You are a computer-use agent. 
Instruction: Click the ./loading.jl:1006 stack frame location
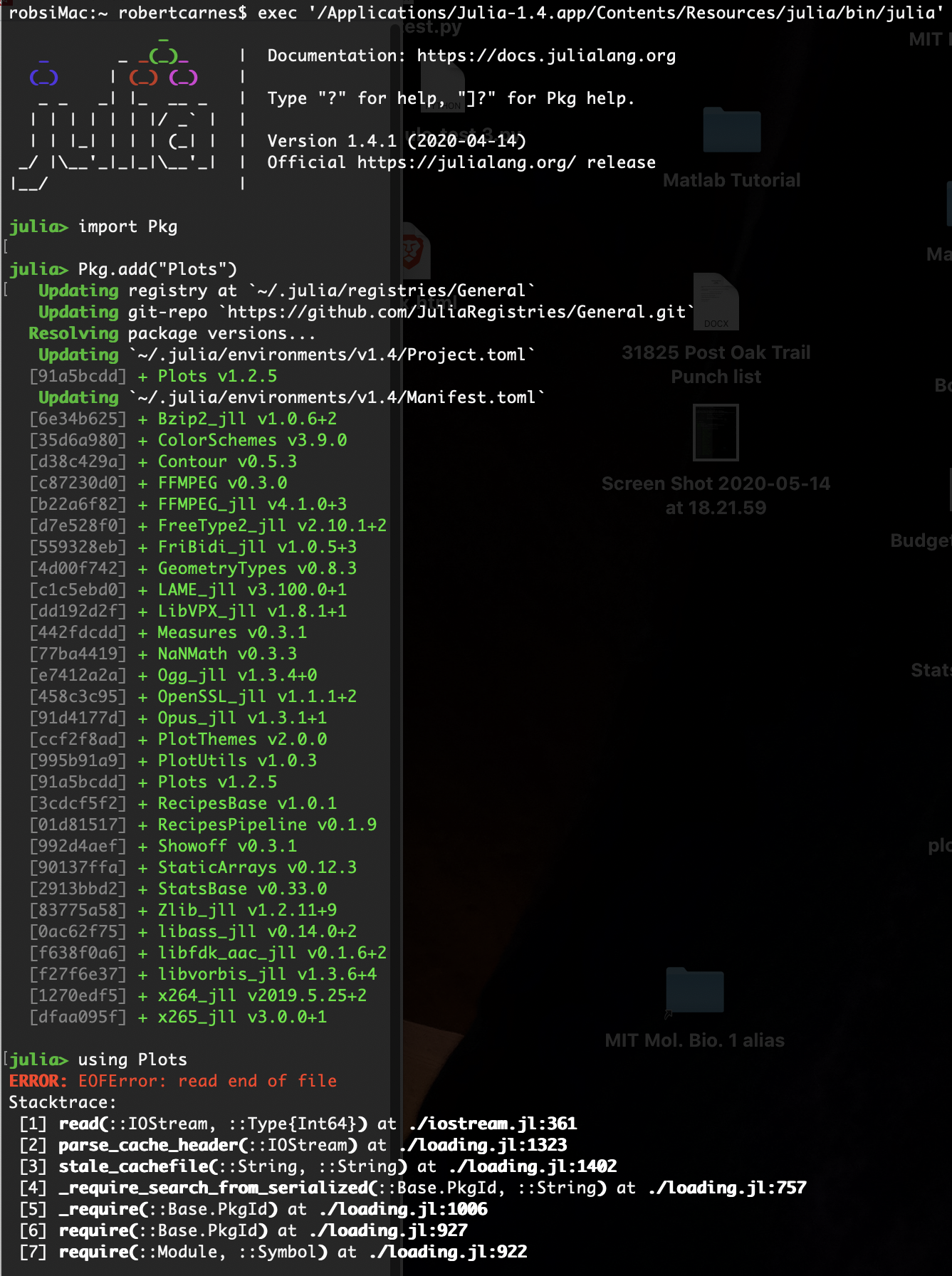coord(404,1209)
